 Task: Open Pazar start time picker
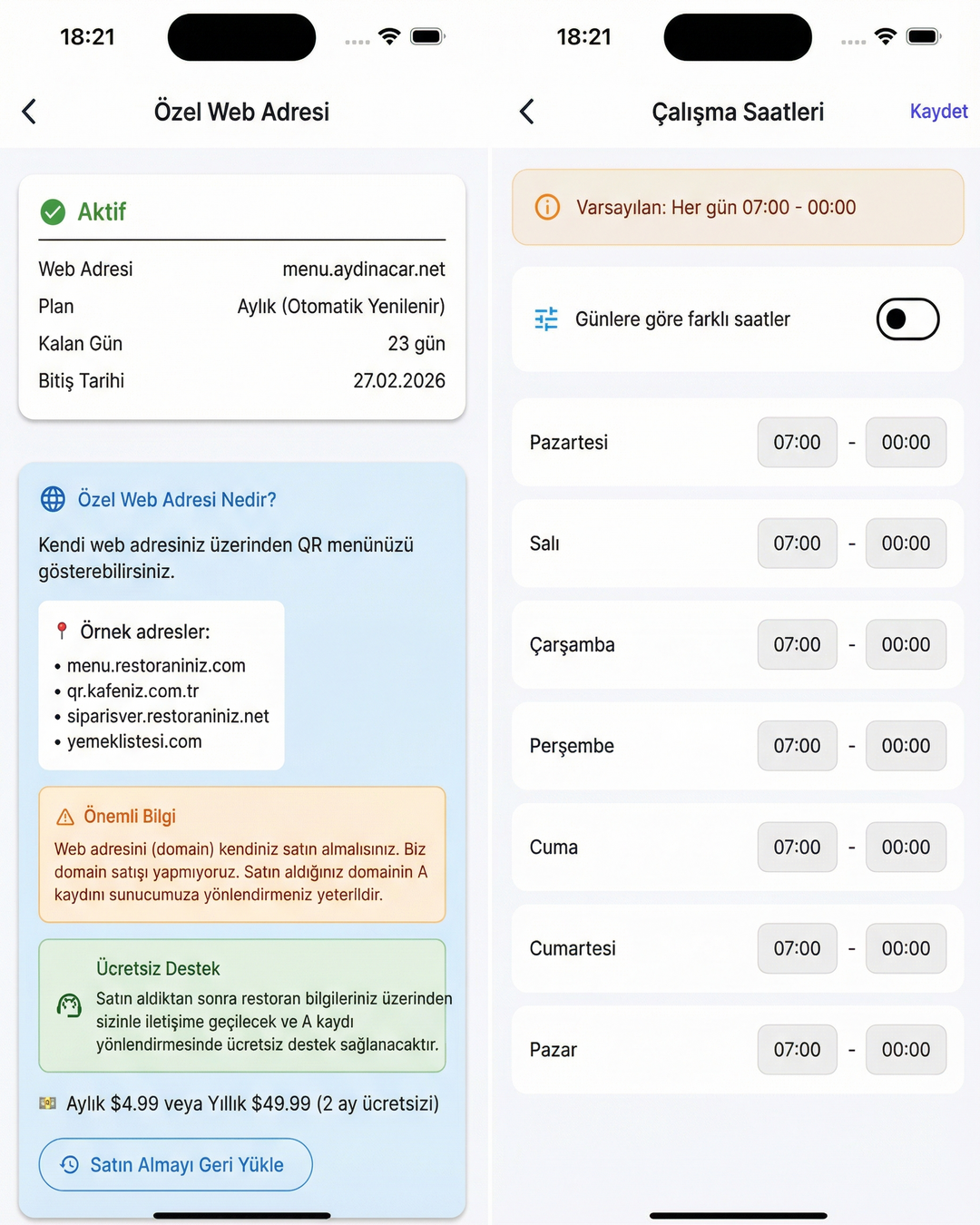tap(797, 1050)
